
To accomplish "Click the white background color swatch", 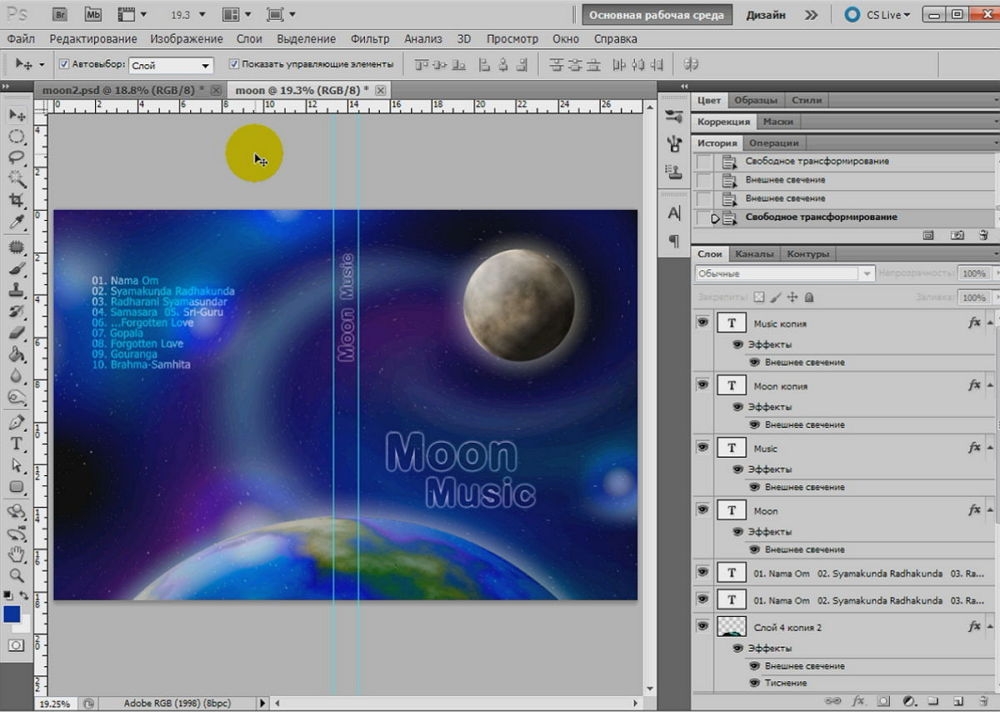I will tap(25, 627).
